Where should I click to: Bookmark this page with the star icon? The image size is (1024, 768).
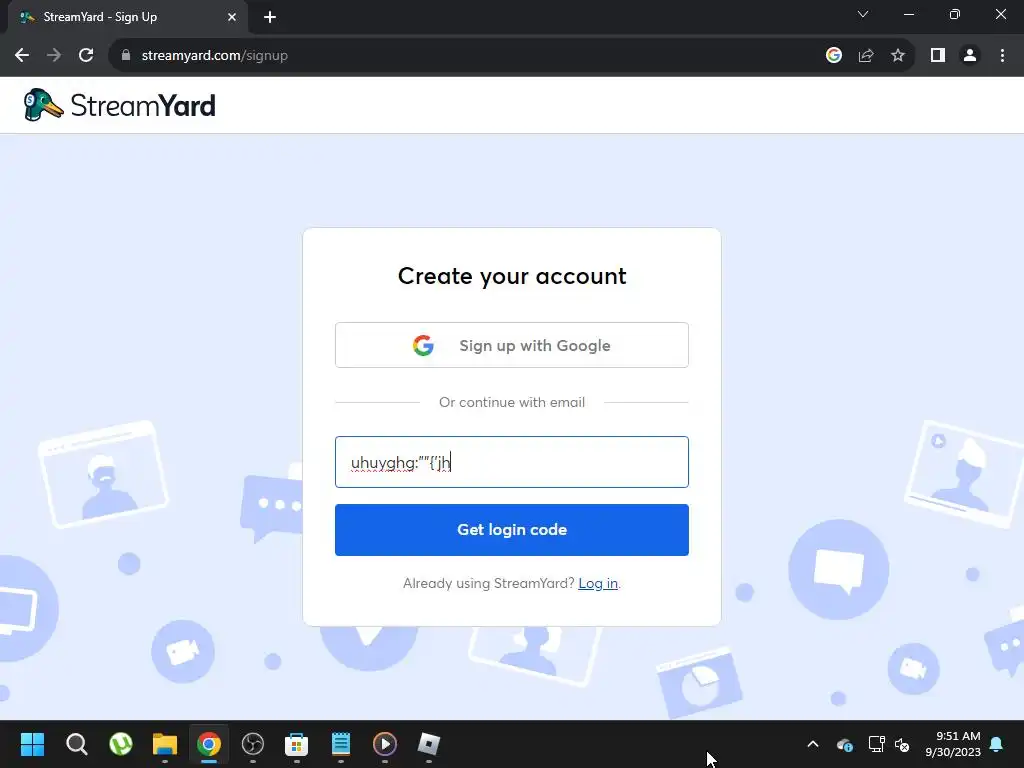(898, 56)
